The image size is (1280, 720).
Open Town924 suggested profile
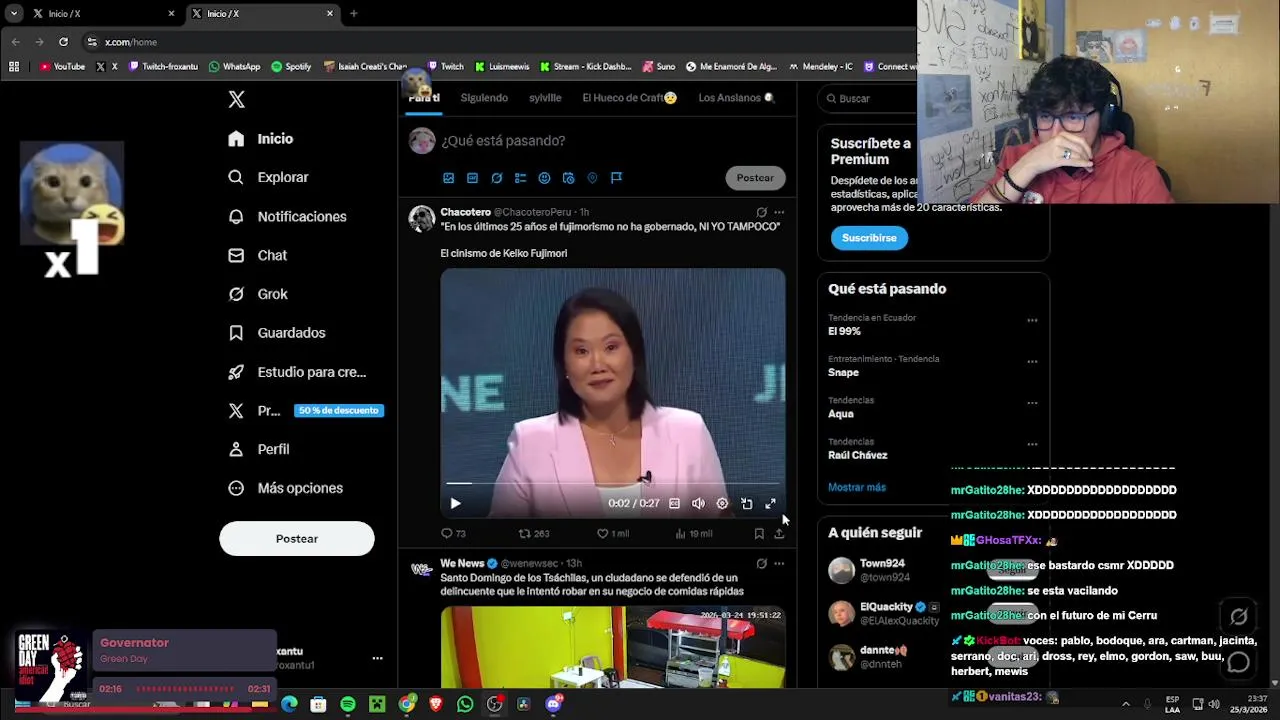point(882,564)
